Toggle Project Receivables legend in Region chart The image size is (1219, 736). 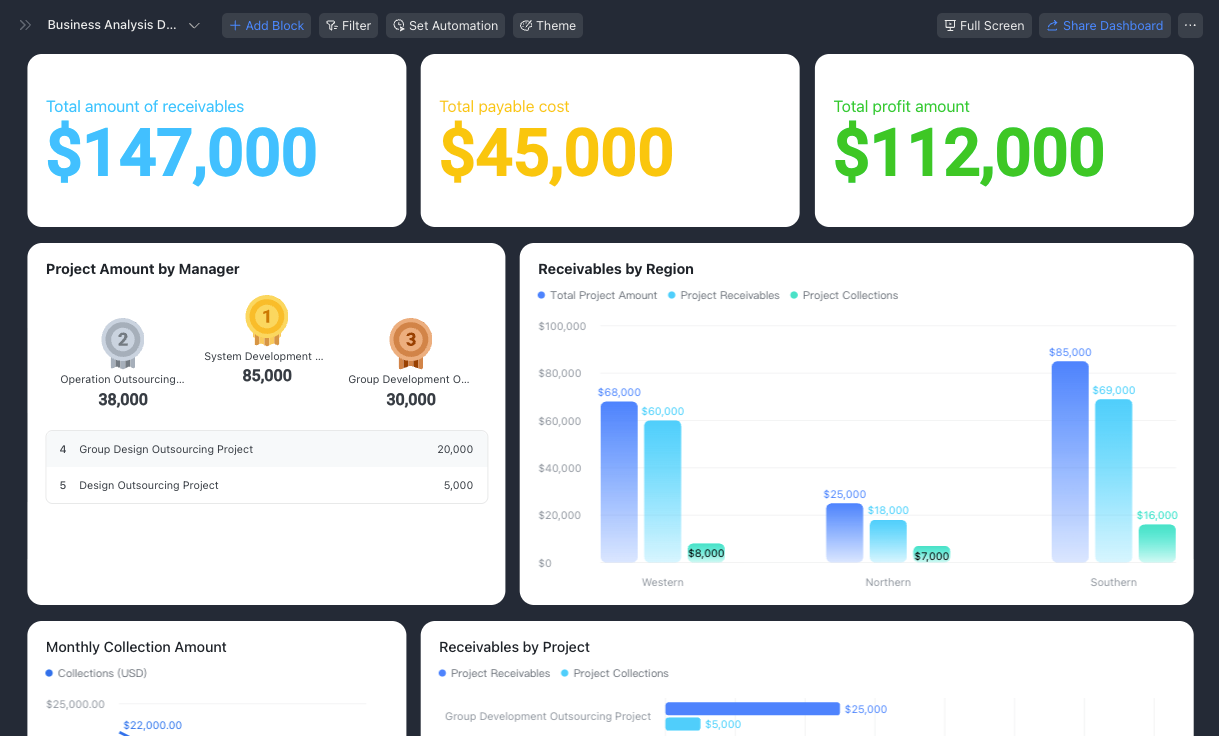(723, 295)
